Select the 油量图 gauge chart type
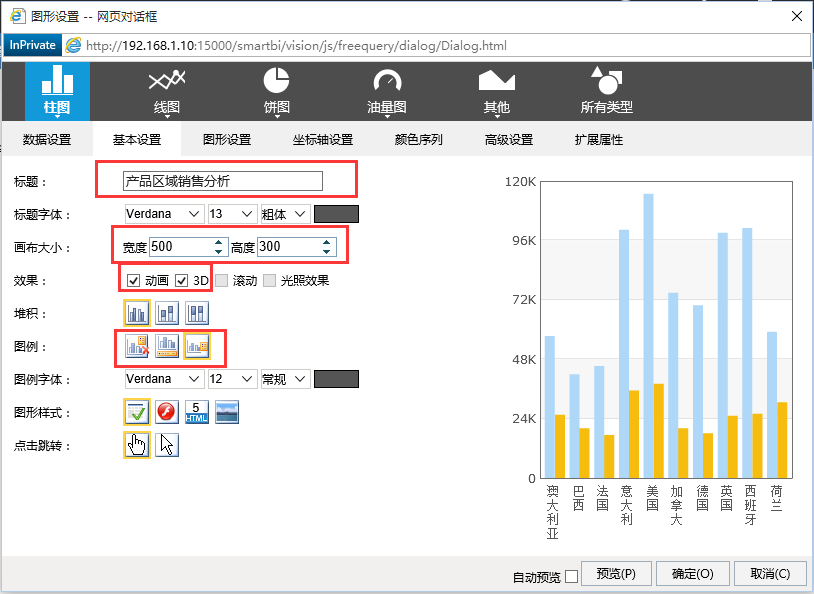The width and height of the screenshot is (814, 594). coord(387,91)
